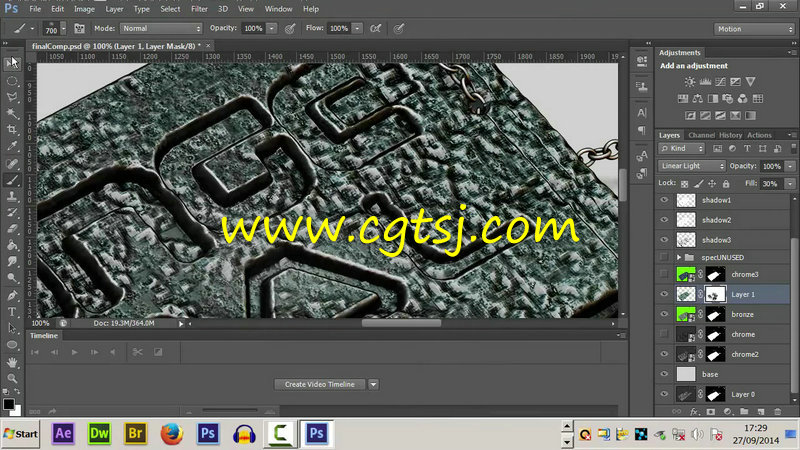Toggle the Brush panel icon in options bar
Screen dimensions: 800x450
(80, 29)
